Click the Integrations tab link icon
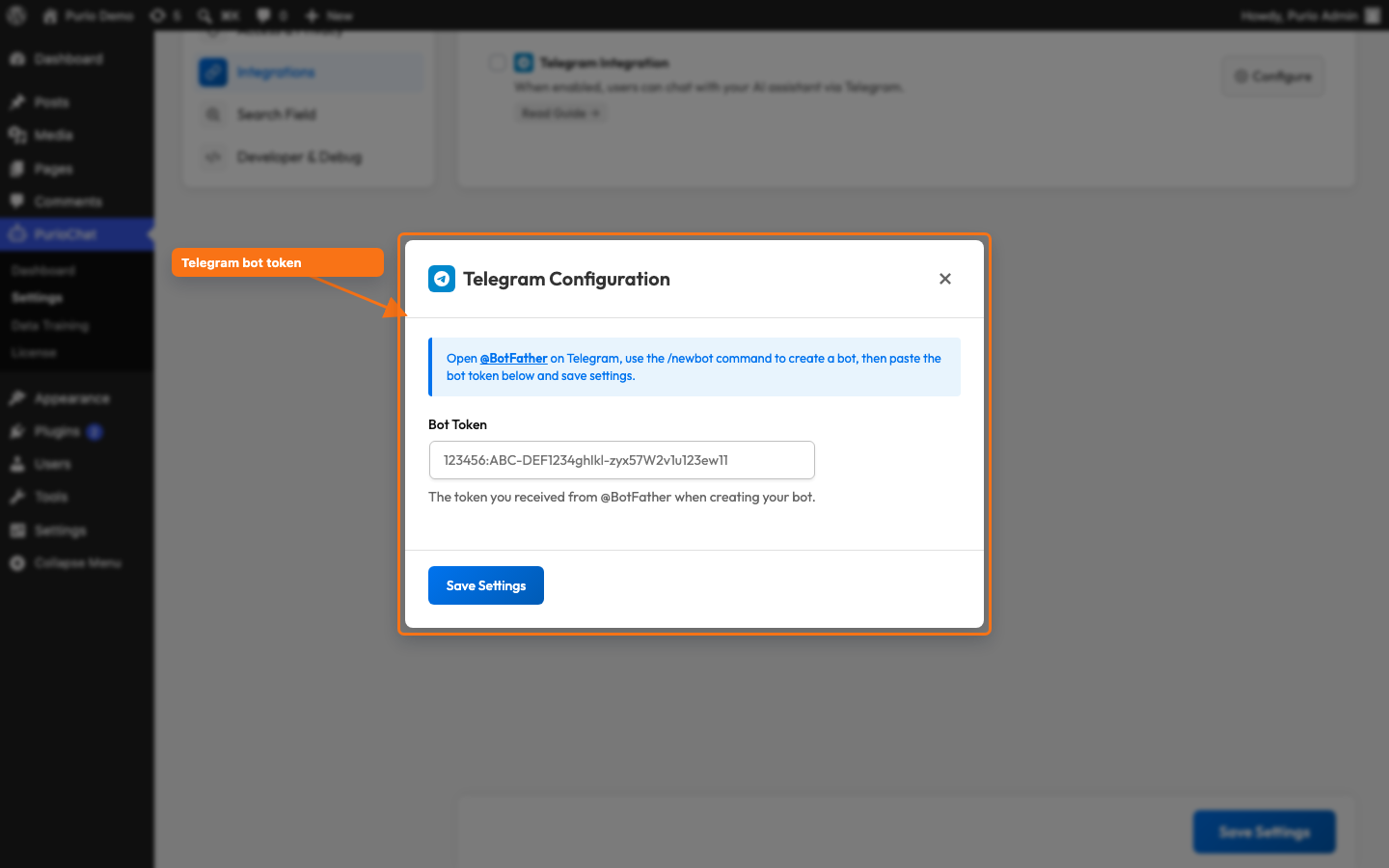Image resolution: width=1389 pixels, height=868 pixels. 213,72
